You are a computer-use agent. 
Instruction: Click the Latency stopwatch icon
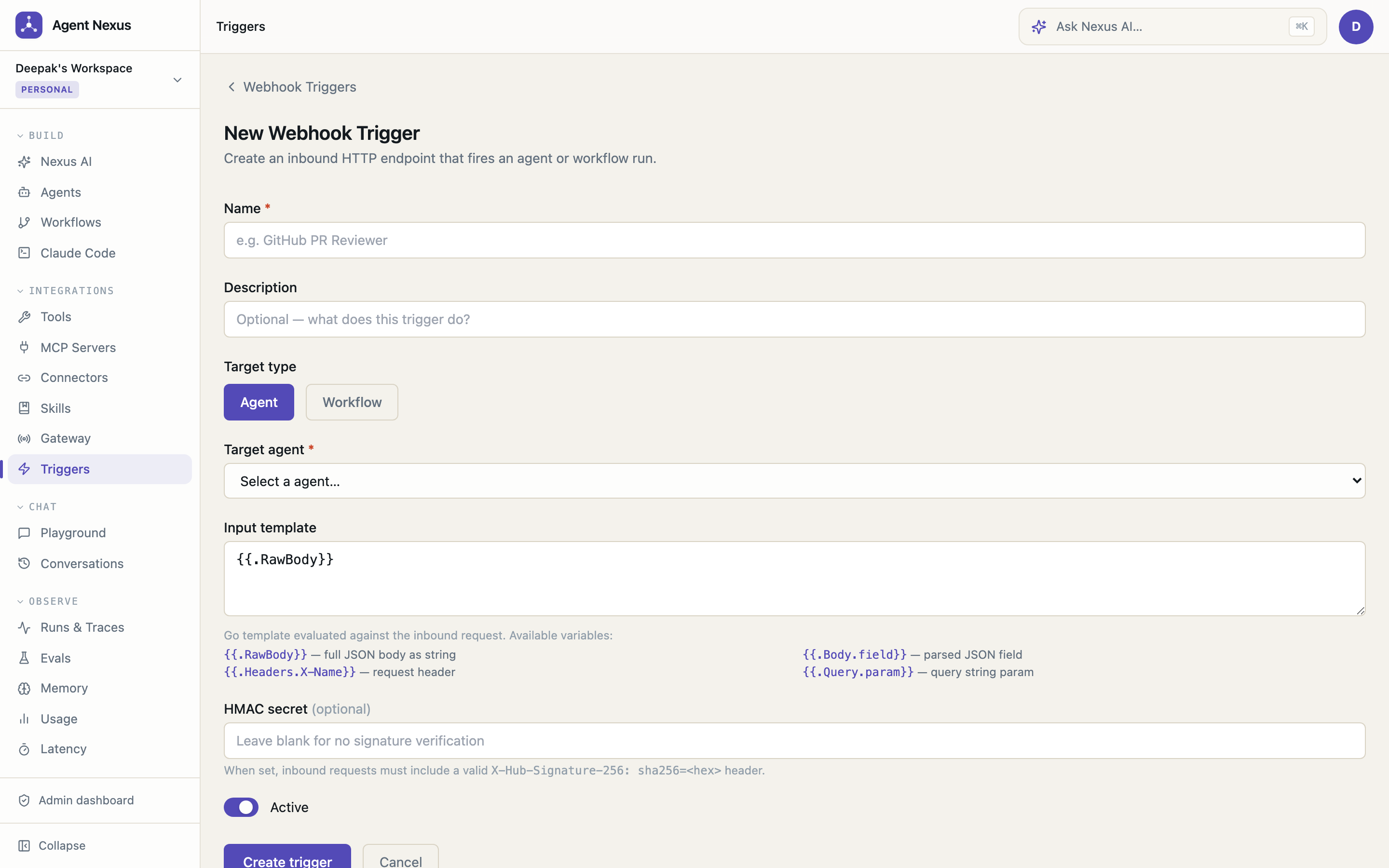(24, 749)
